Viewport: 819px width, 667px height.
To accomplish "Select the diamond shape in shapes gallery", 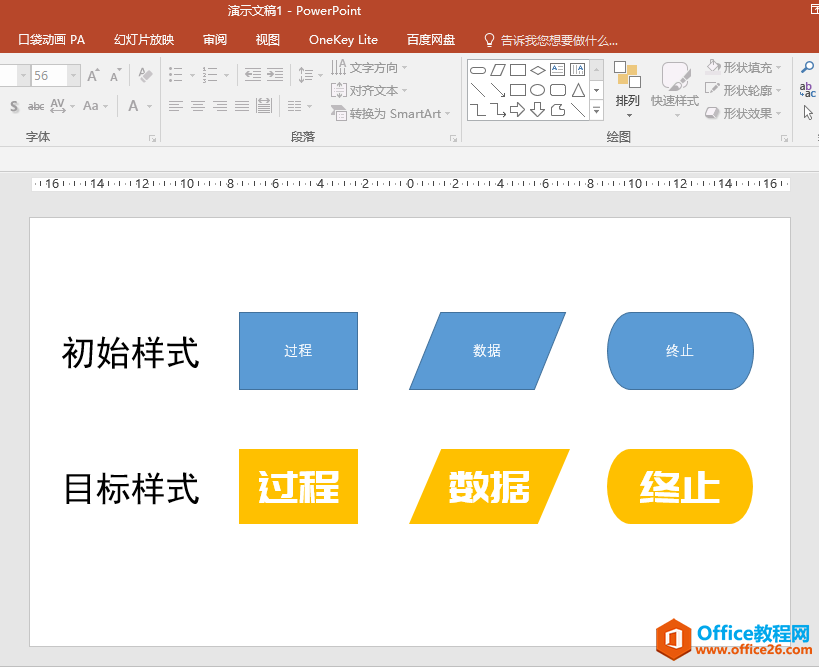I will pos(538,70).
